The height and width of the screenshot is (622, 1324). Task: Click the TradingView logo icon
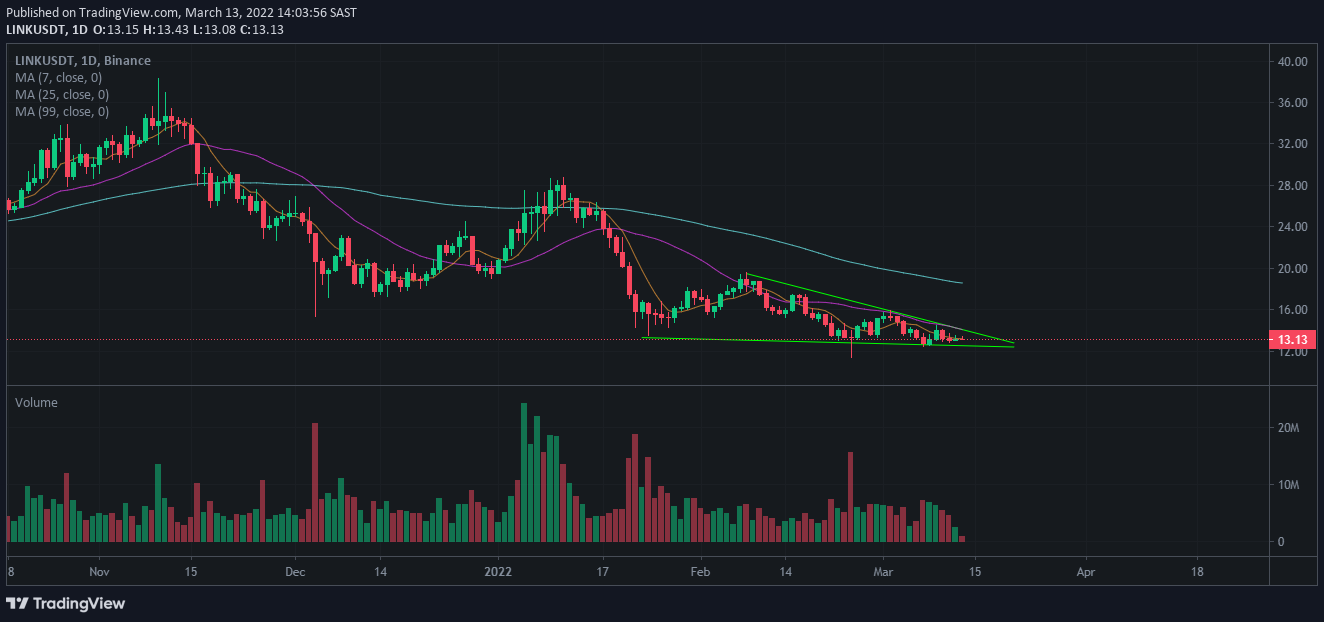point(17,603)
